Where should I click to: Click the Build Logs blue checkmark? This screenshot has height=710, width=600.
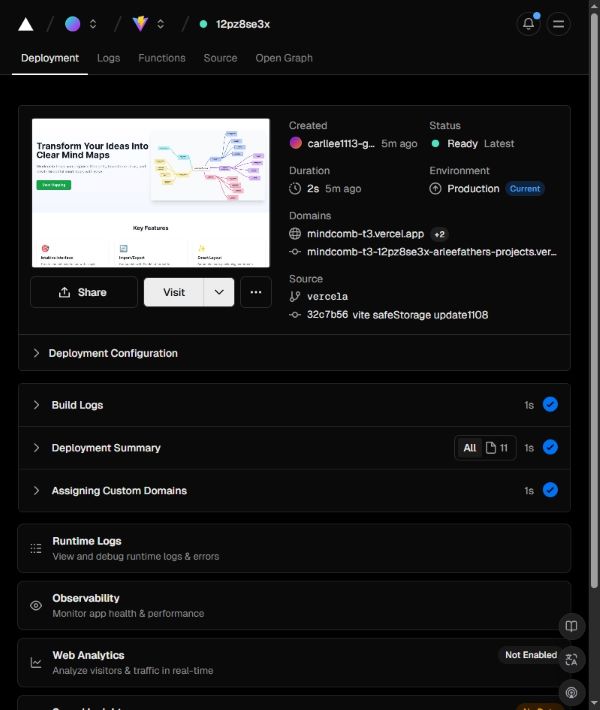pos(550,404)
